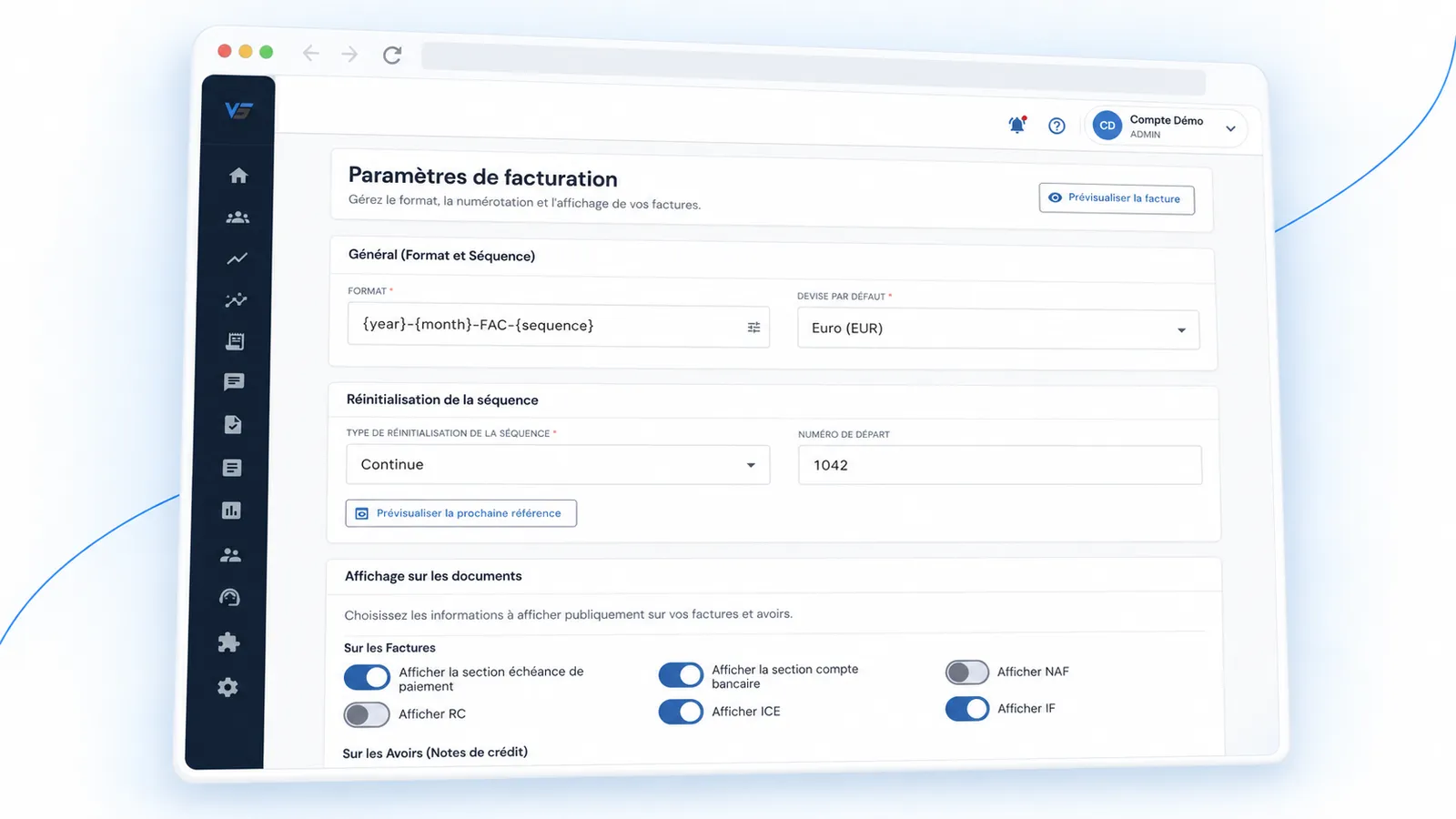Screen dimensions: 1456x819
Task: Click the browser reload button
Action: [x=392, y=56]
